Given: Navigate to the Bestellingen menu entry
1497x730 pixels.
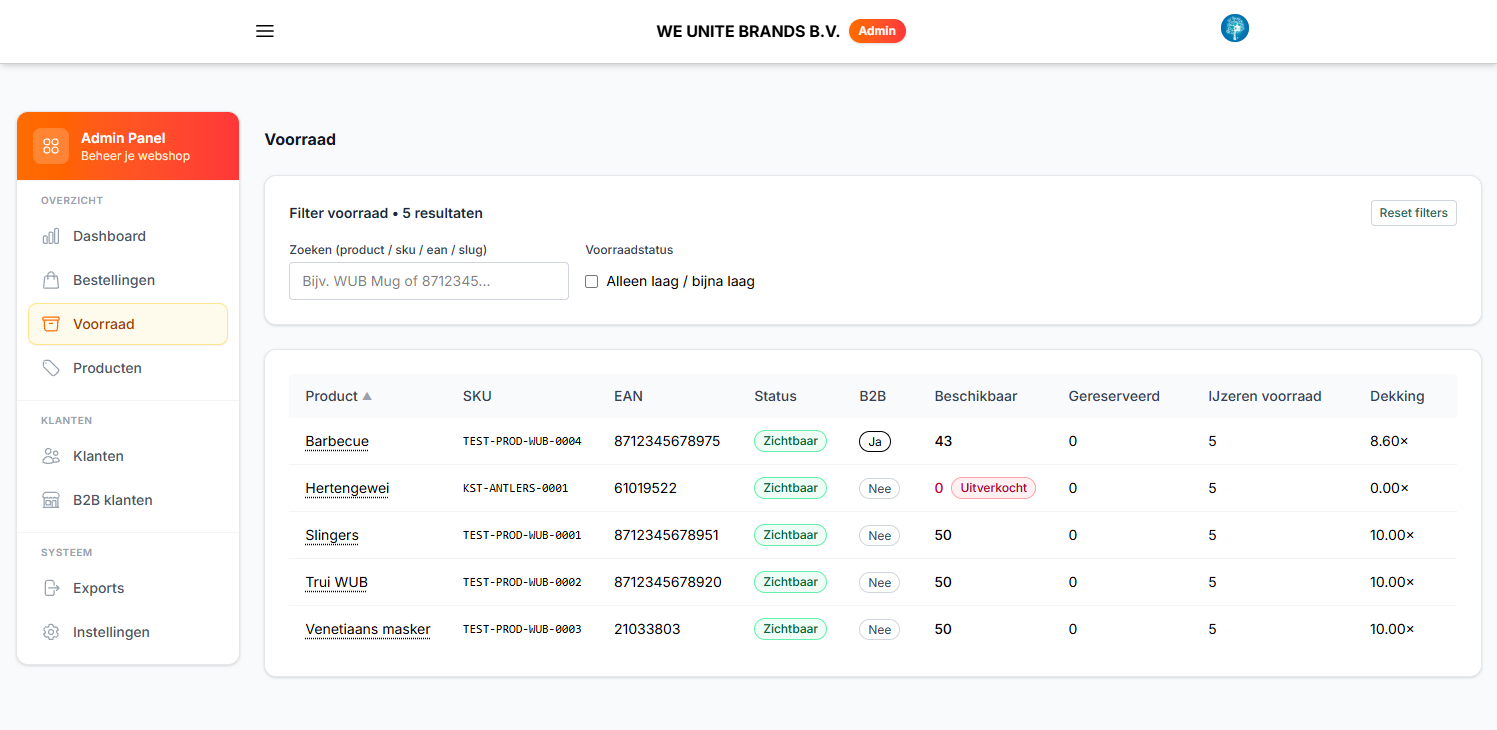Looking at the screenshot, I should click(114, 280).
